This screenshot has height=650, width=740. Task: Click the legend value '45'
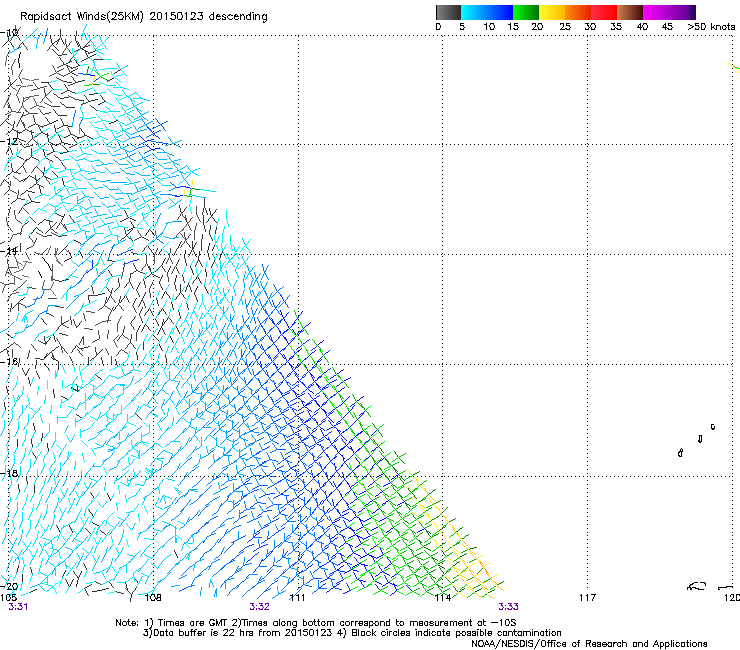667,27
